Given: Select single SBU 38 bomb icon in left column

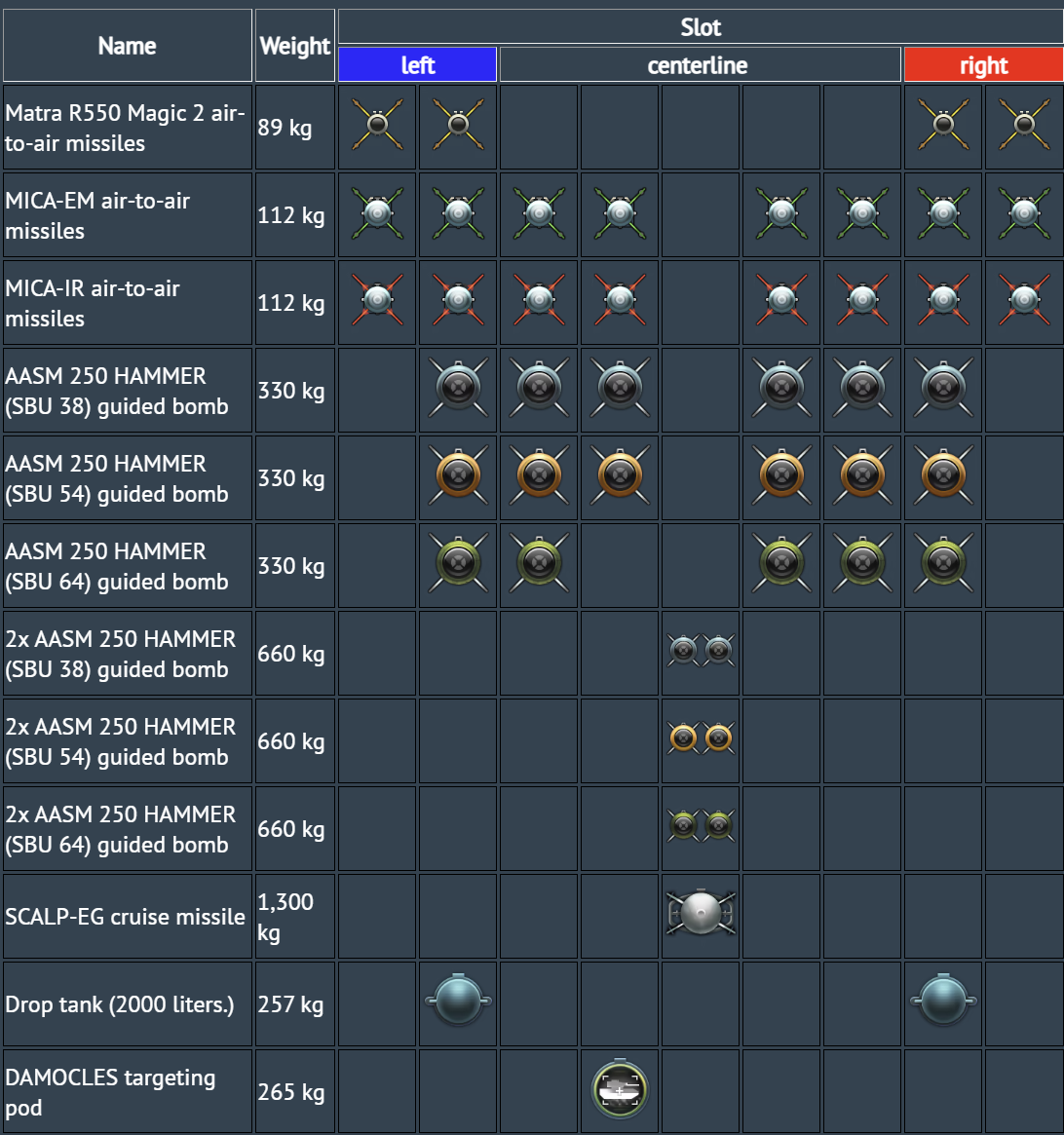Looking at the screenshot, I should (x=458, y=387).
